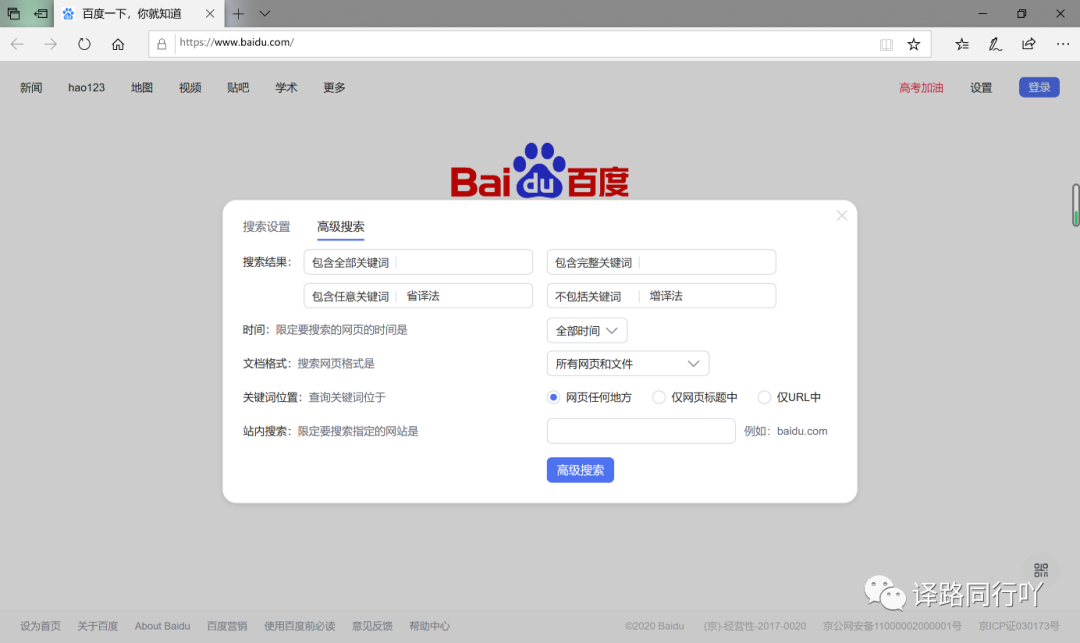Click About Baidu footer link
Viewport: 1080px width, 643px height.
(x=163, y=626)
